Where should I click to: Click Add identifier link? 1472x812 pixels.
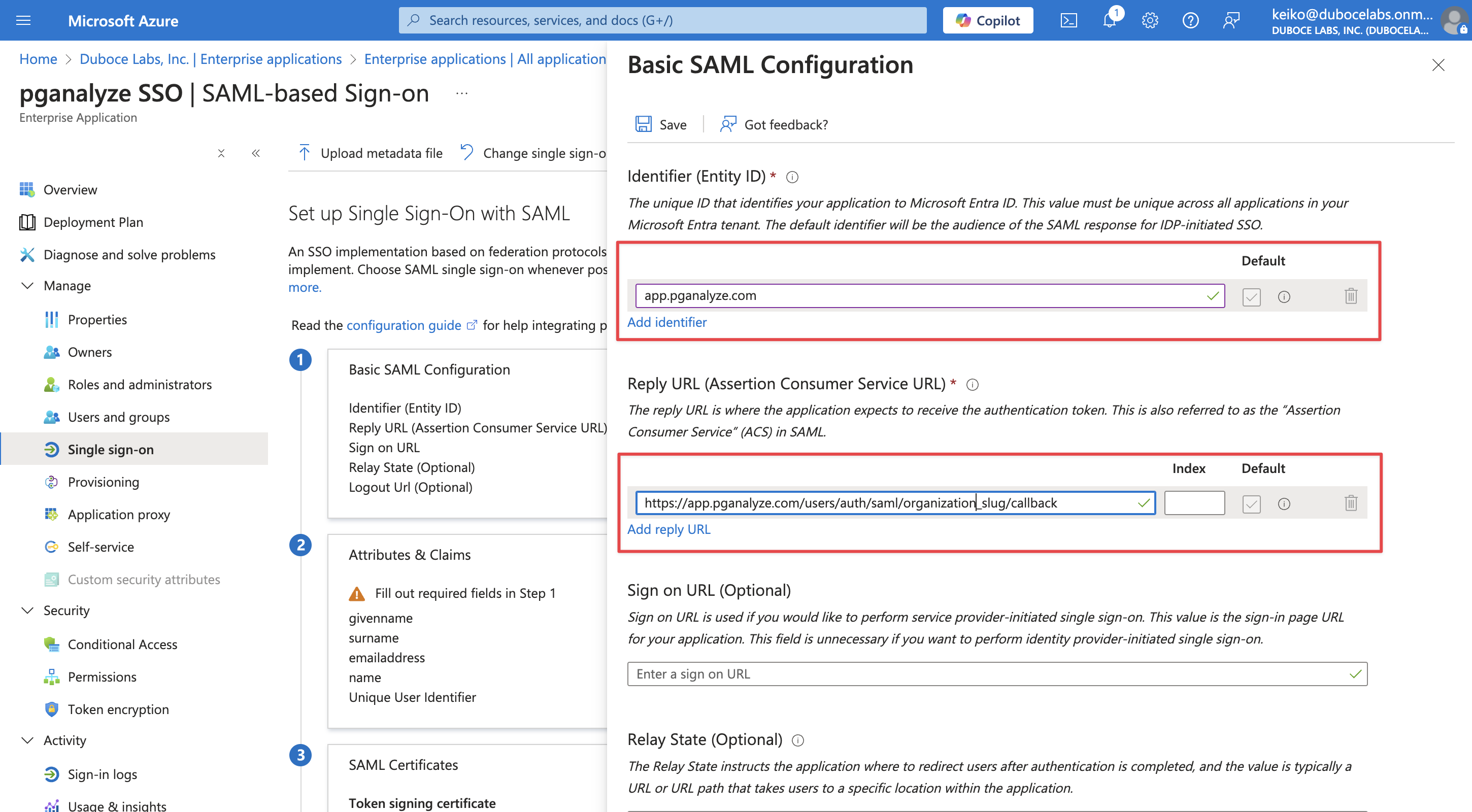(667, 322)
